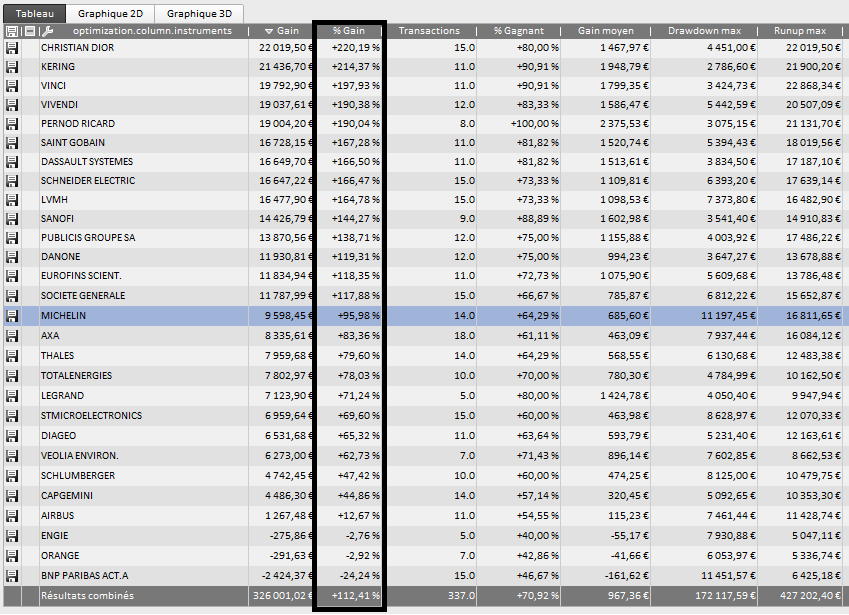This screenshot has width=849, height=615.
Task: Click save icon for SOCIETE GENERALE row
Action: [x=12, y=296]
